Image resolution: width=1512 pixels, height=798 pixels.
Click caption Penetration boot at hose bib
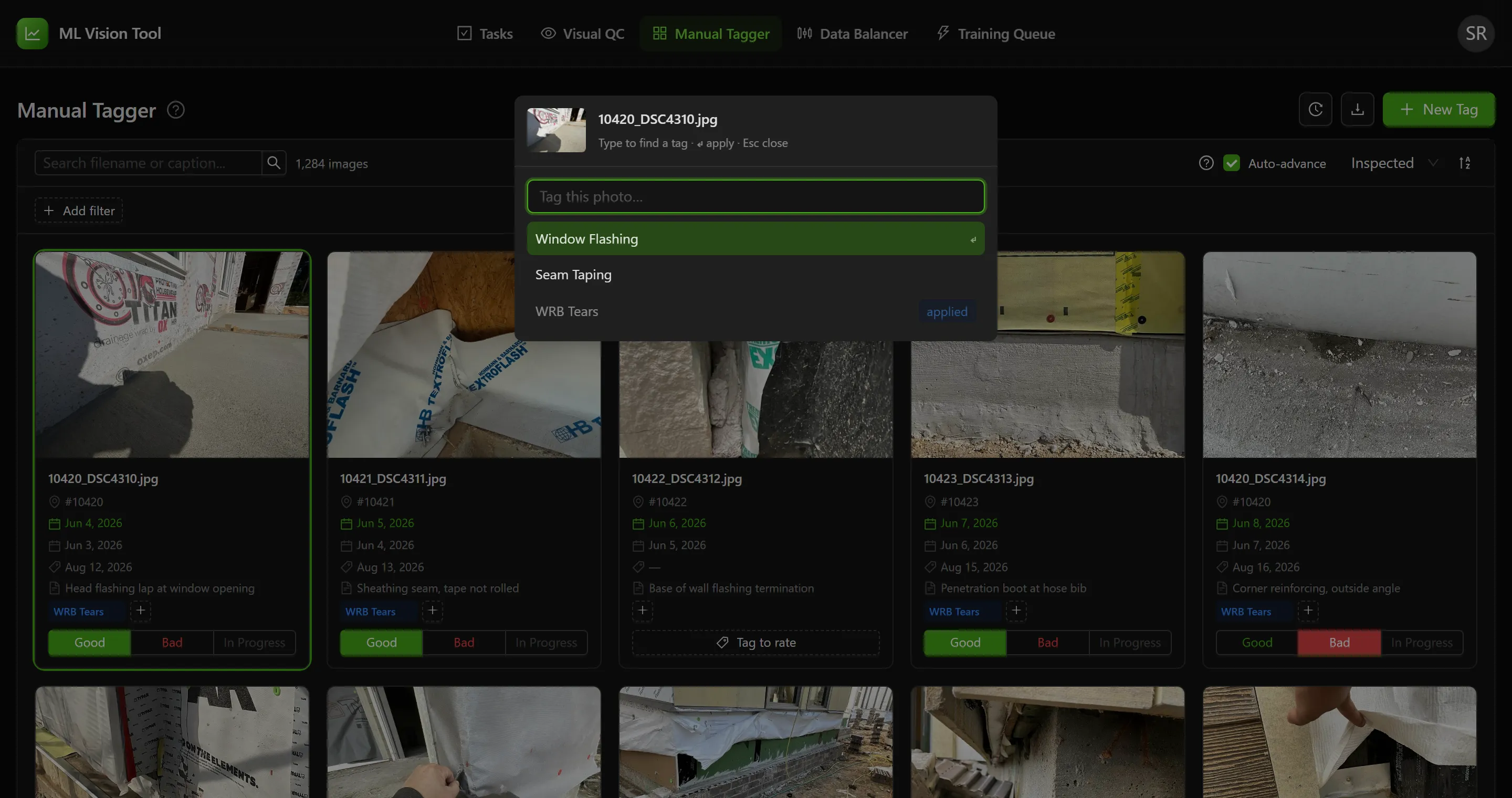click(x=1013, y=588)
